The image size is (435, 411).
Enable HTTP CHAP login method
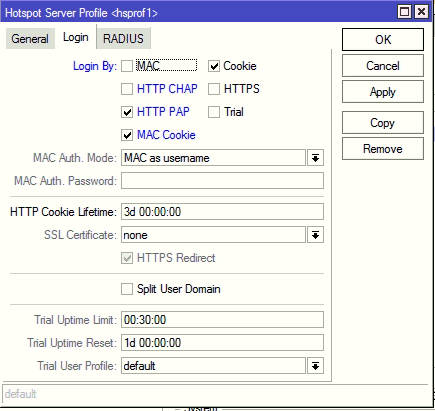click(127, 89)
